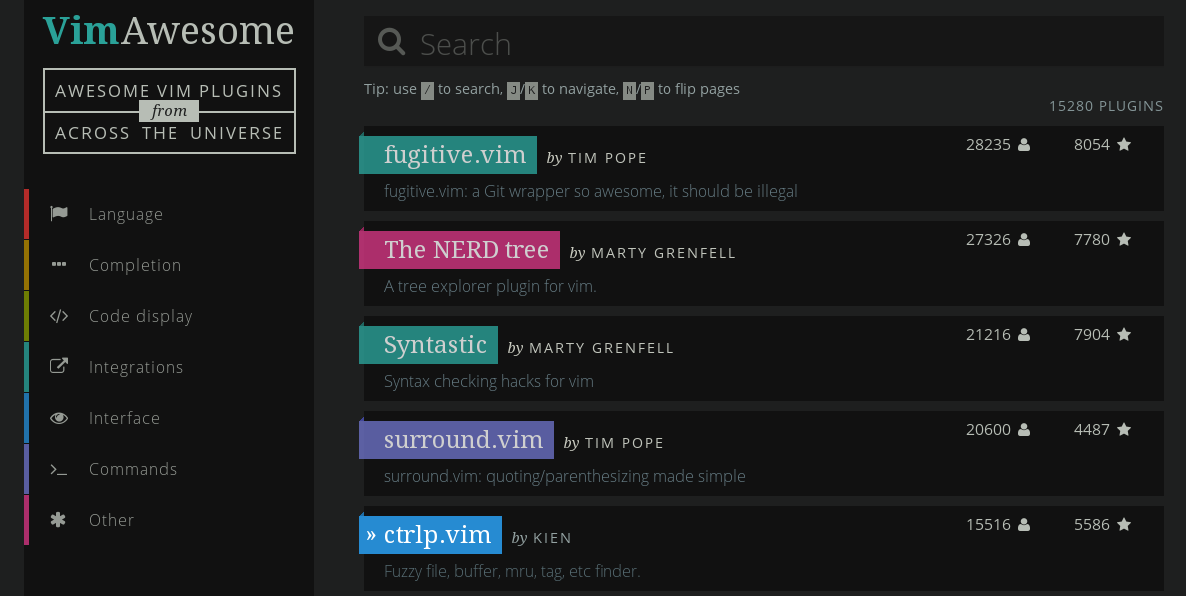Click the users icon in surround.vim row
This screenshot has height=596, width=1186.
[1023, 430]
